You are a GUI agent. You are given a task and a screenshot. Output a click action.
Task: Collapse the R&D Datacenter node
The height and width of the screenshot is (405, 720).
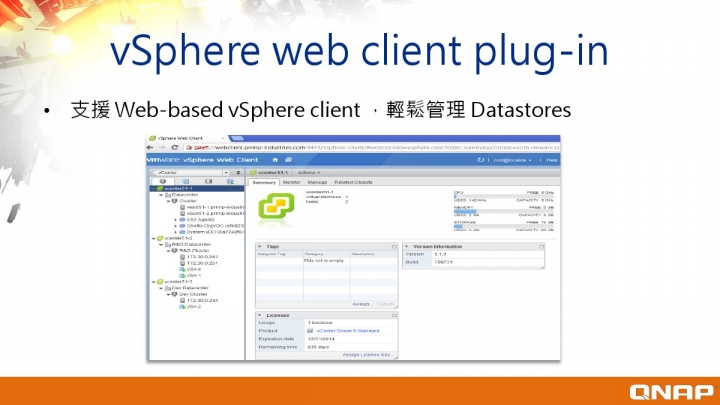tap(161, 245)
